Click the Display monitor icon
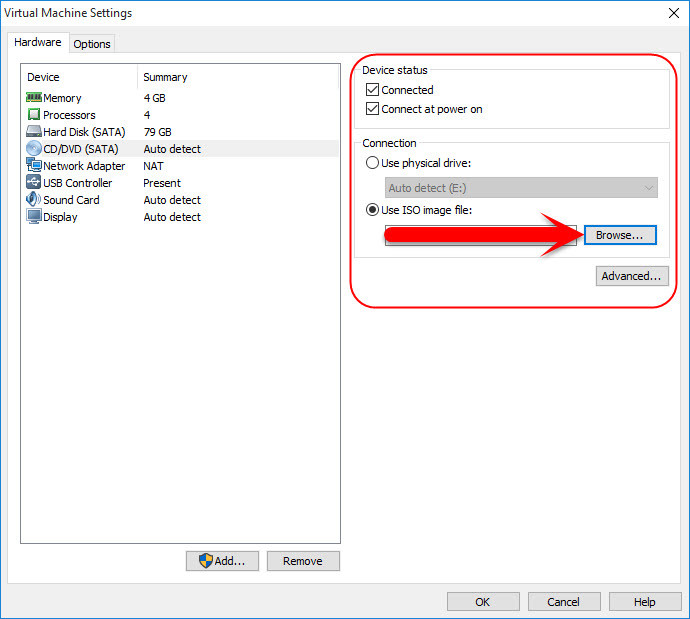Image resolution: width=690 pixels, height=619 pixels. (34, 216)
